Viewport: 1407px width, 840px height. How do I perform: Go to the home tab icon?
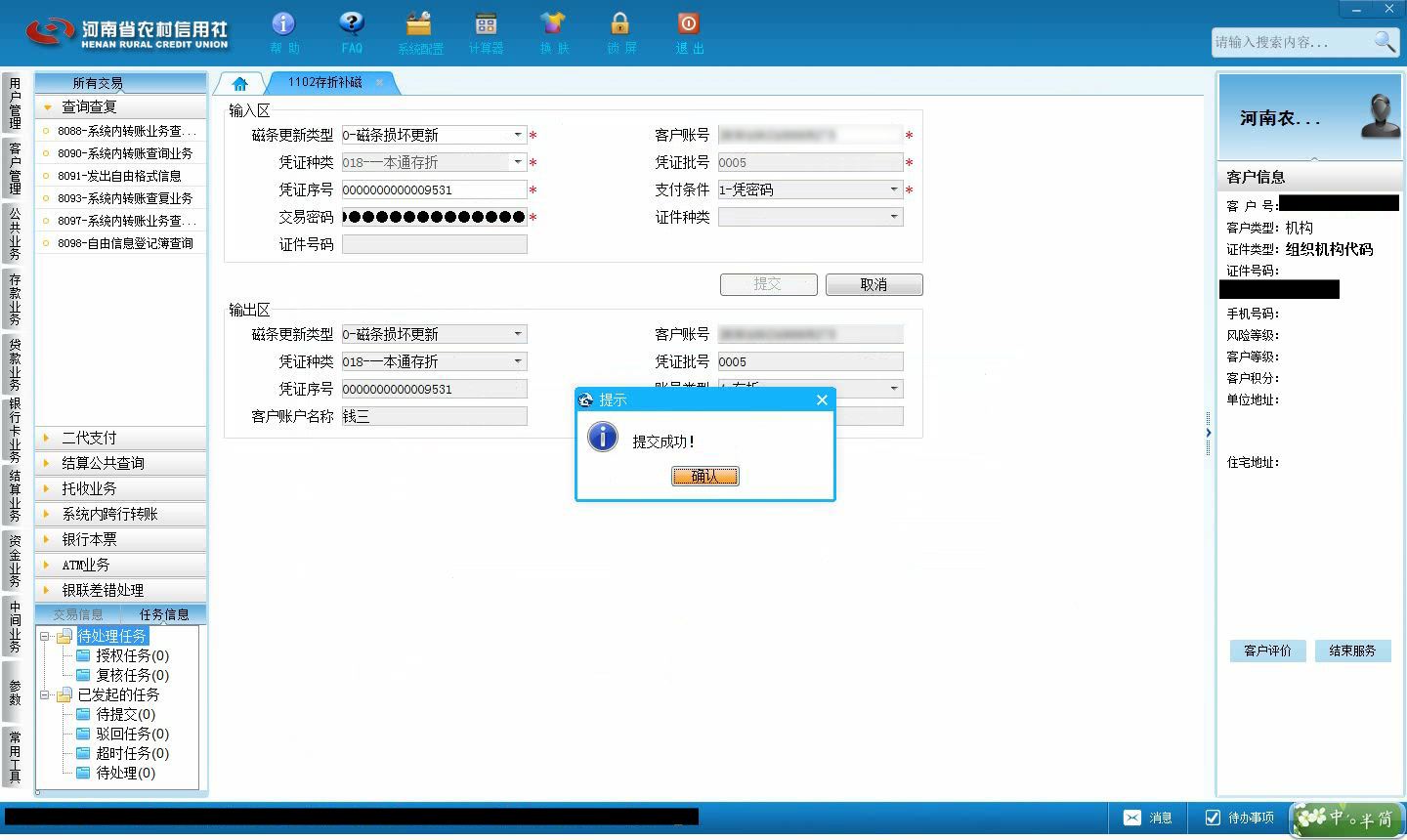tap(239, 83)
